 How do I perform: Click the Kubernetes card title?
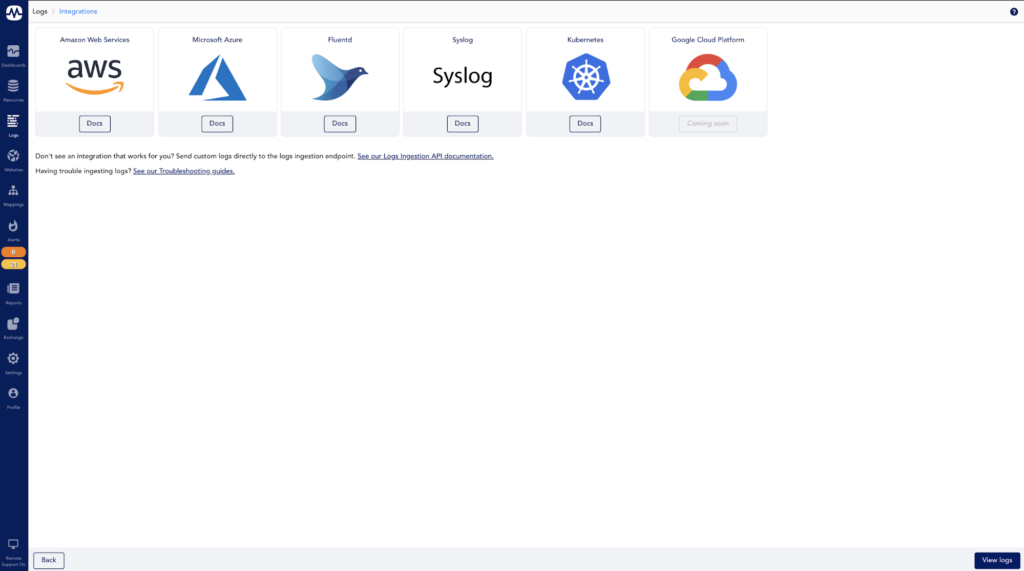pyautogui.click(x=585, y=40)
